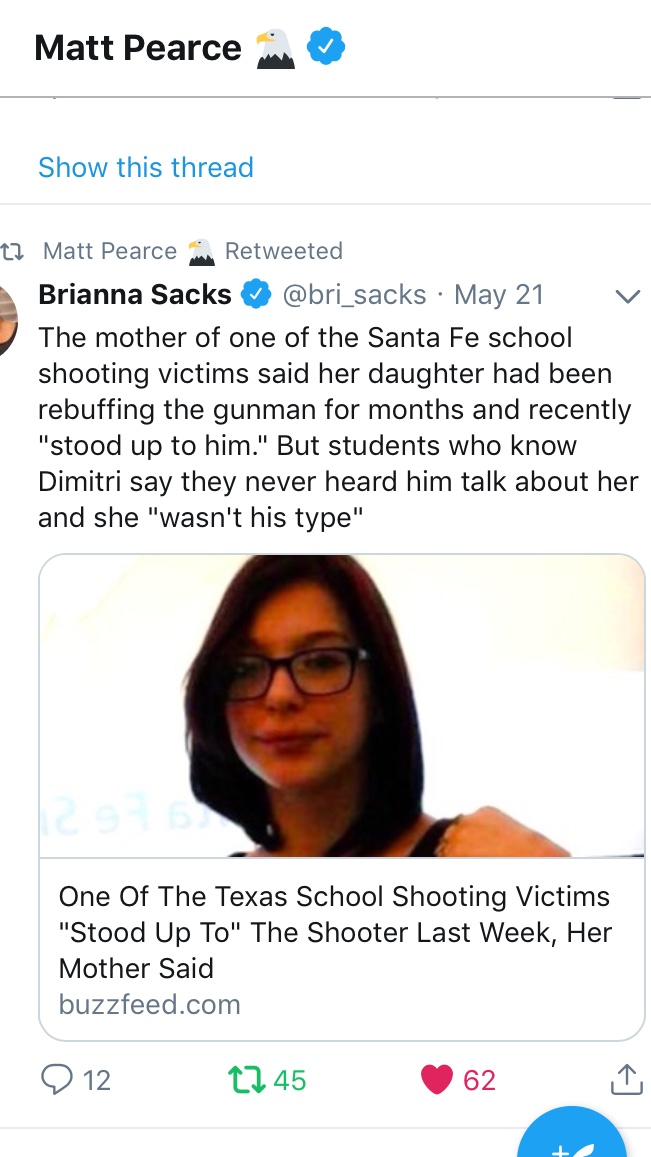Open Brianna Sacks profile name
The width and height of the screenshot is (651, 1157).
tap(134, 294)
